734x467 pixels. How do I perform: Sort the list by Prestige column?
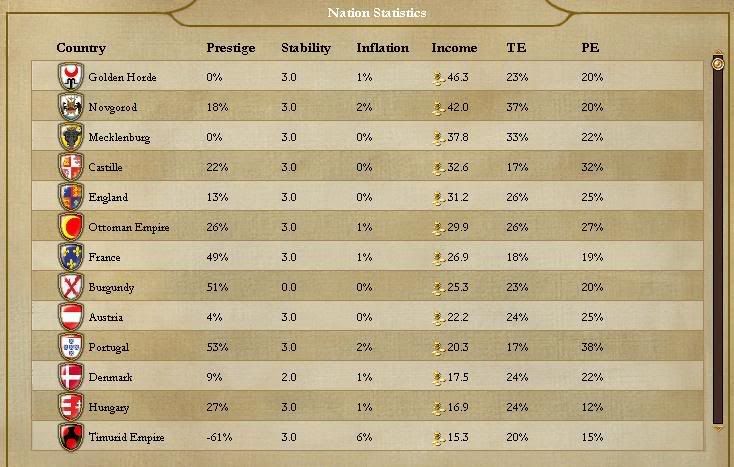click(x=230, y=48)
